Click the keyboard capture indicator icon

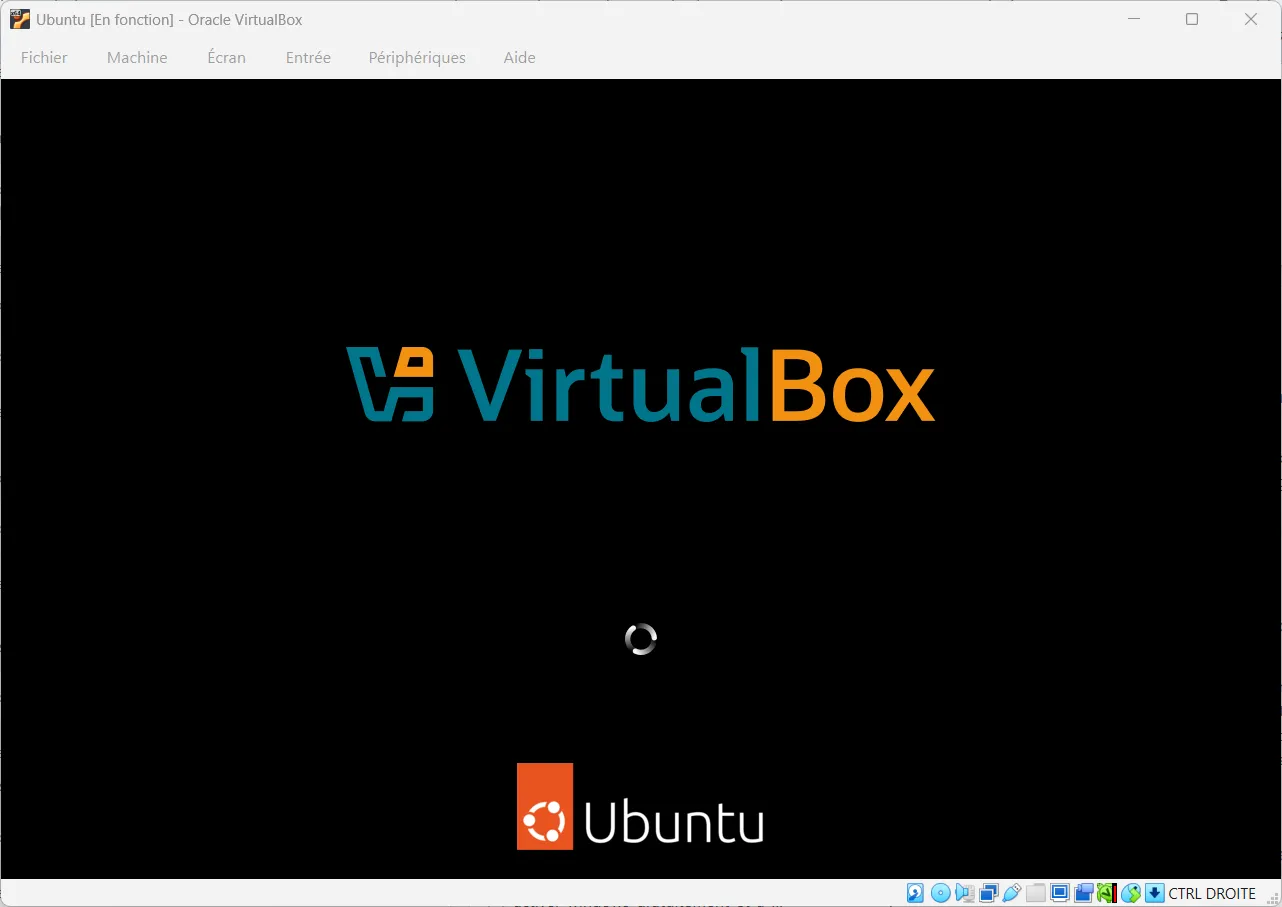[1154, 892]
